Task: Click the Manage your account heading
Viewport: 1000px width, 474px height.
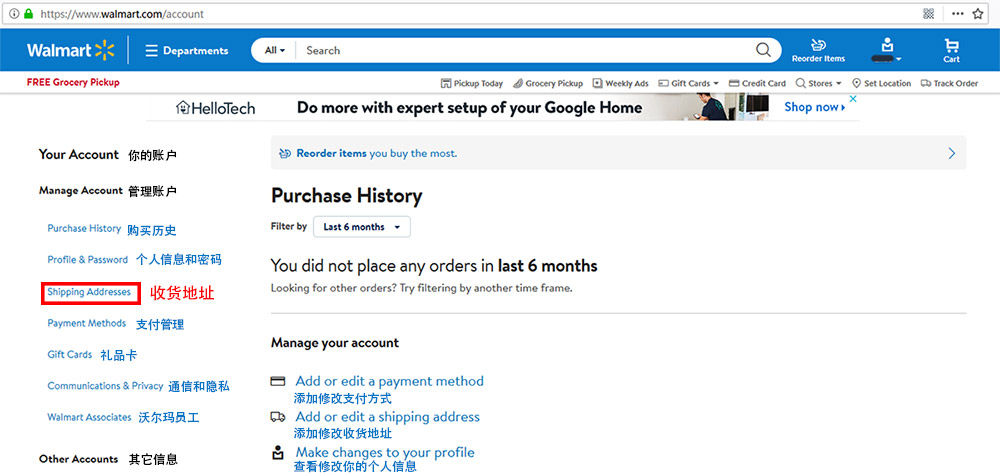Action: click(335, 343)
